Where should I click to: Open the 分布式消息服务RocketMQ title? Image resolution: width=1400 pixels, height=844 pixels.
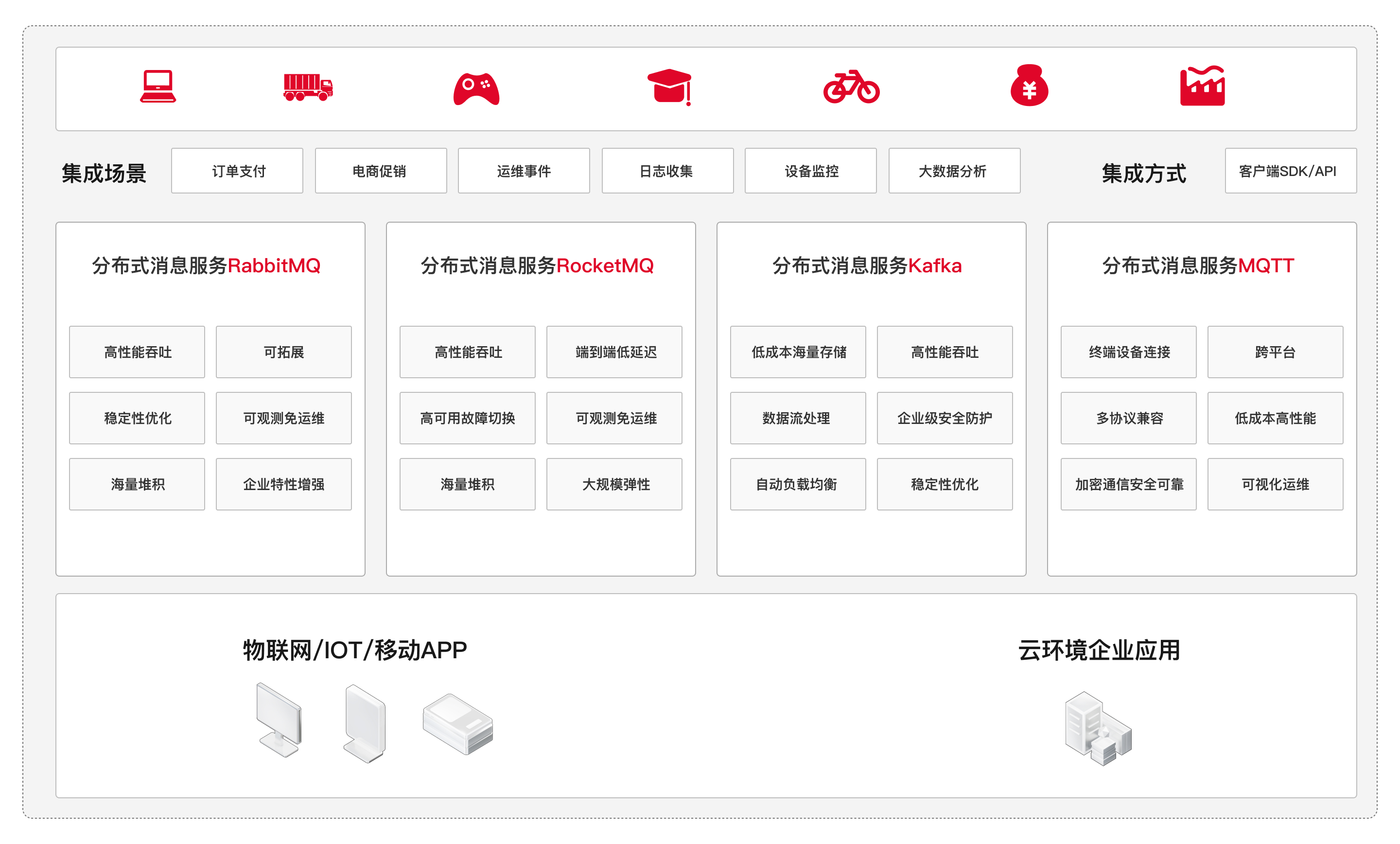(x=537, y=265)
